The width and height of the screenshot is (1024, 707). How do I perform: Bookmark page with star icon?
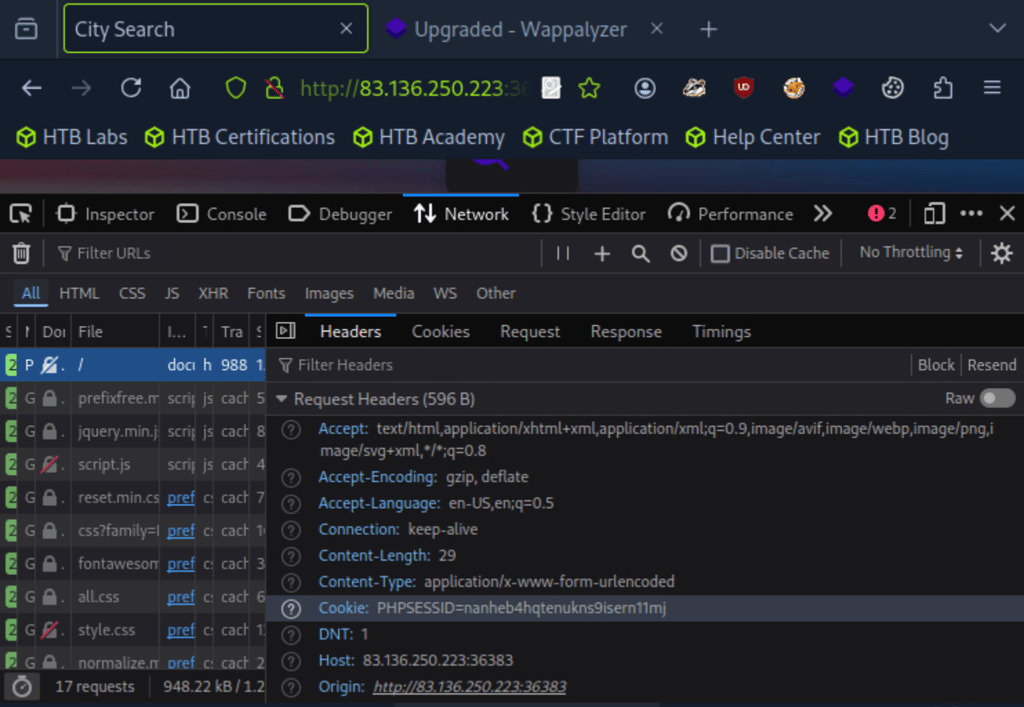click(589, 88)
